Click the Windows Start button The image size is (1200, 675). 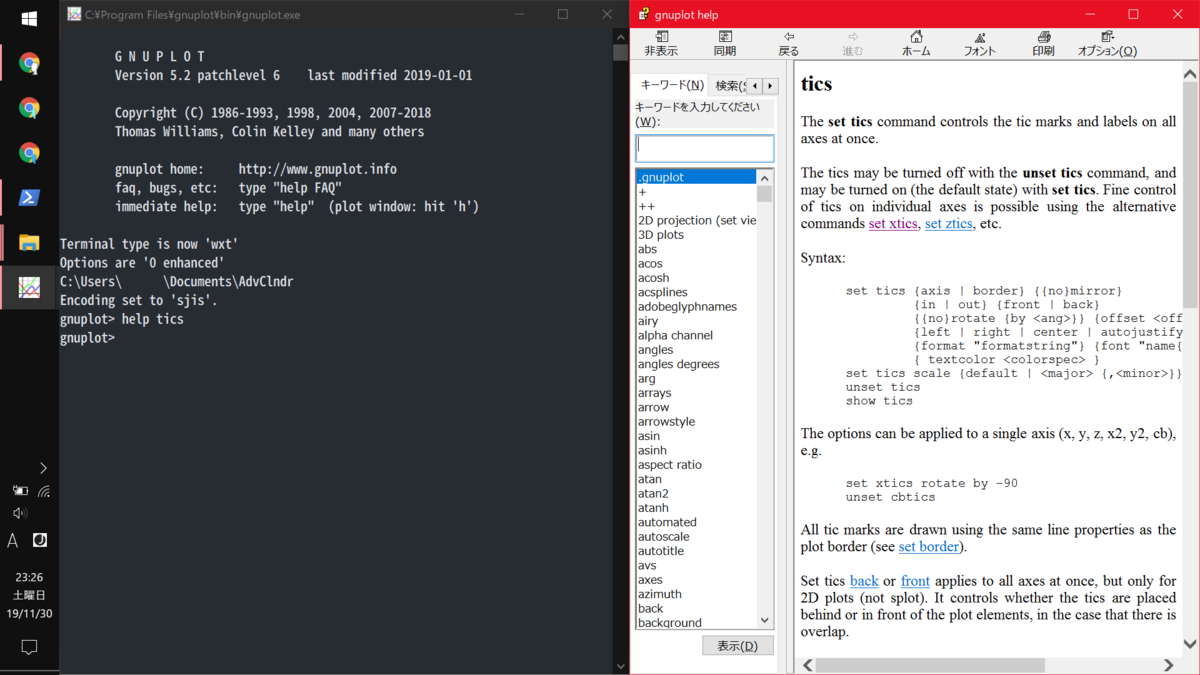click(29, 18)
